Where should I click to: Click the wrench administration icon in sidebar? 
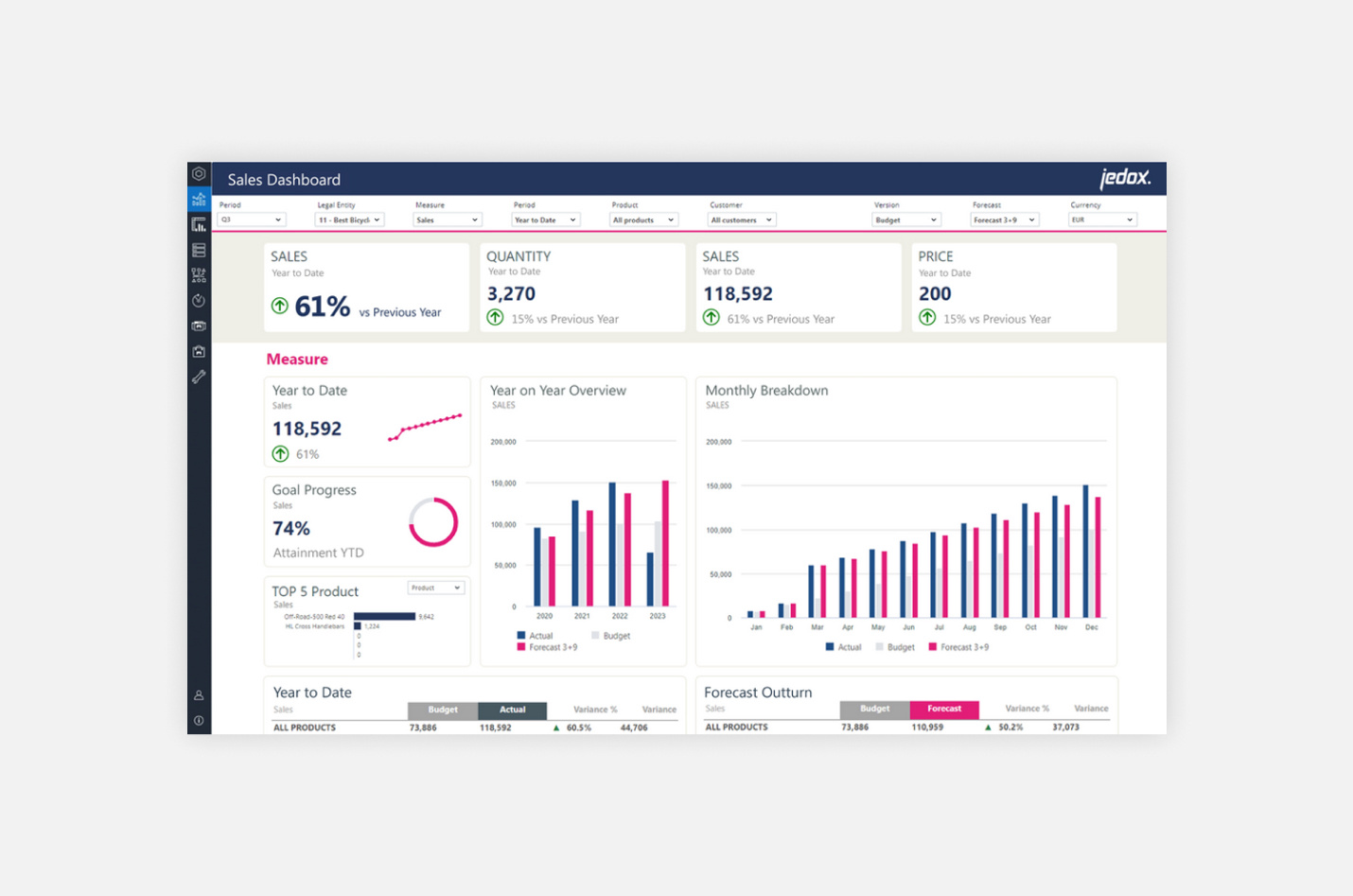click(199, 377)
